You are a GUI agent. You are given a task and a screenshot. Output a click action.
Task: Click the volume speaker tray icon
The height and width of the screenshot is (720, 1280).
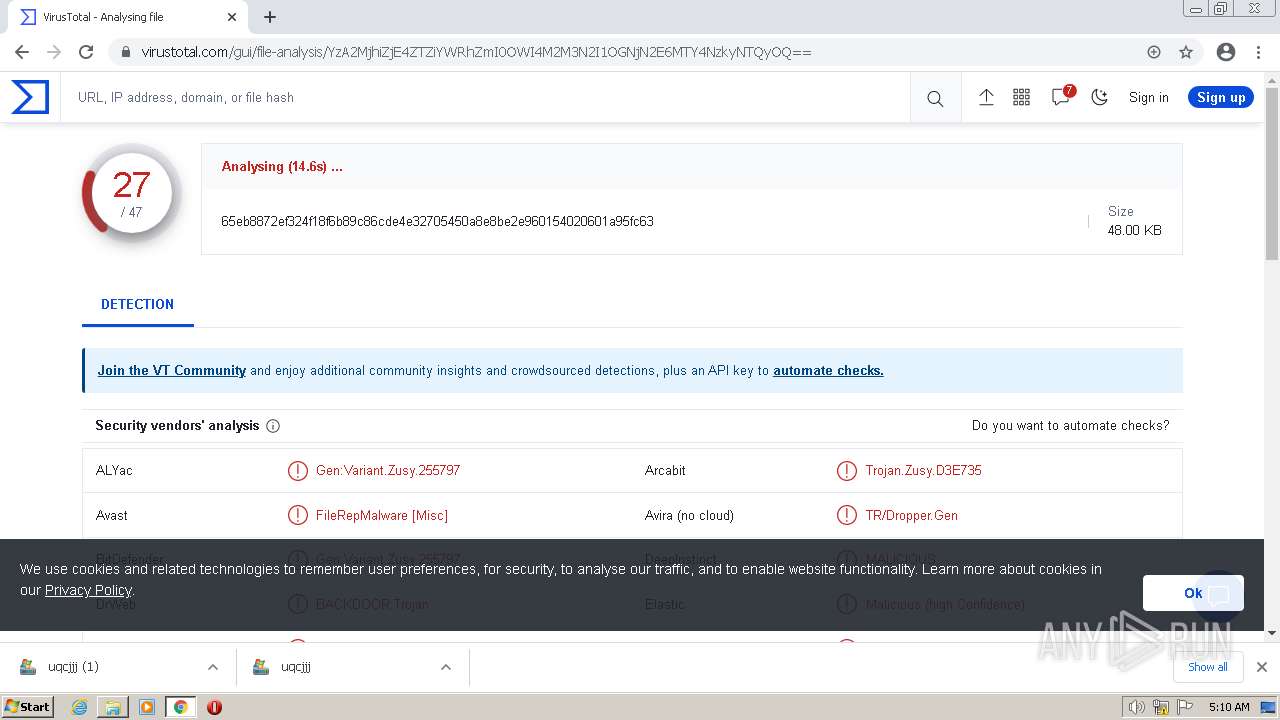[1136, 707]
